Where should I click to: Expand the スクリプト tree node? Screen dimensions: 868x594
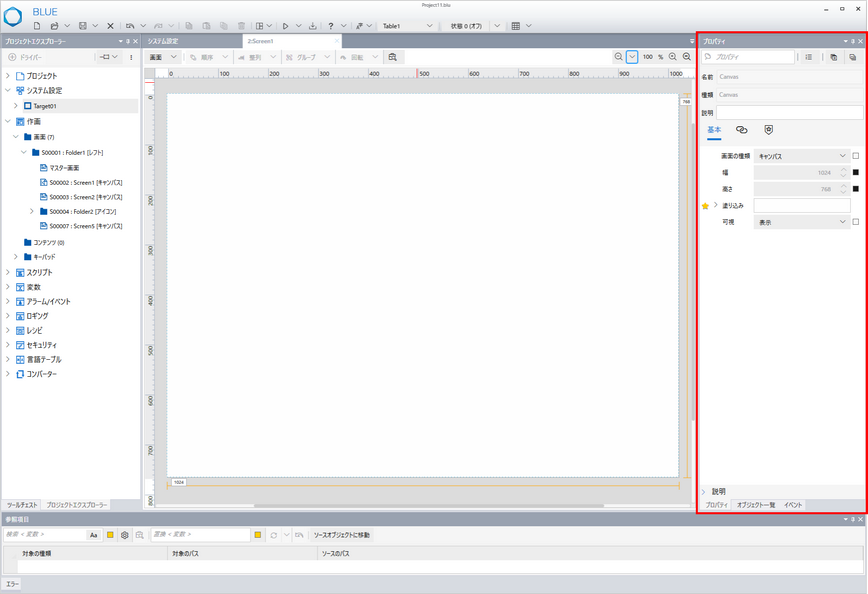[x=8, y=272]
